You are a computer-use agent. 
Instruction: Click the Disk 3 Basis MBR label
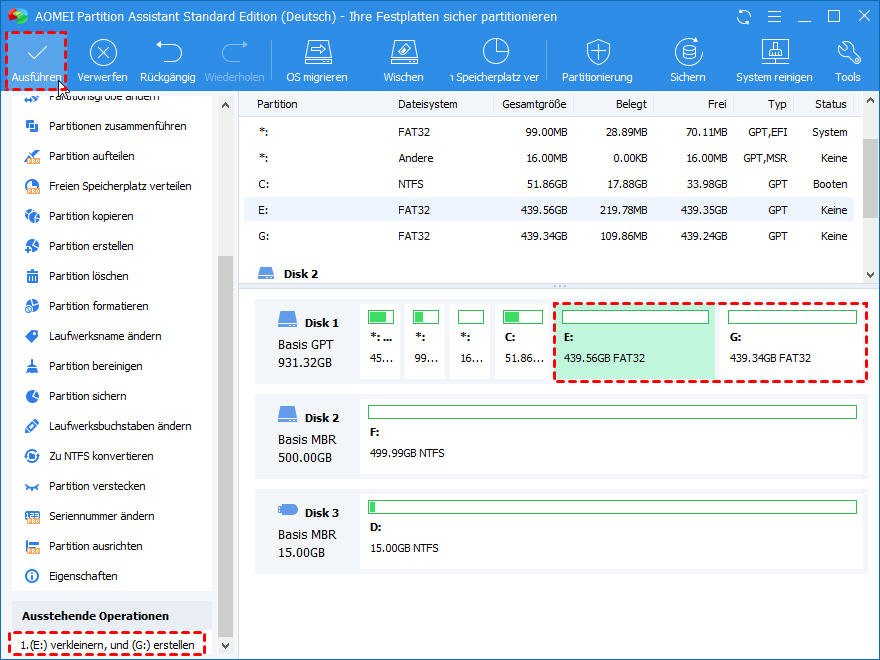pyautogui.click(x=308, y=531)
